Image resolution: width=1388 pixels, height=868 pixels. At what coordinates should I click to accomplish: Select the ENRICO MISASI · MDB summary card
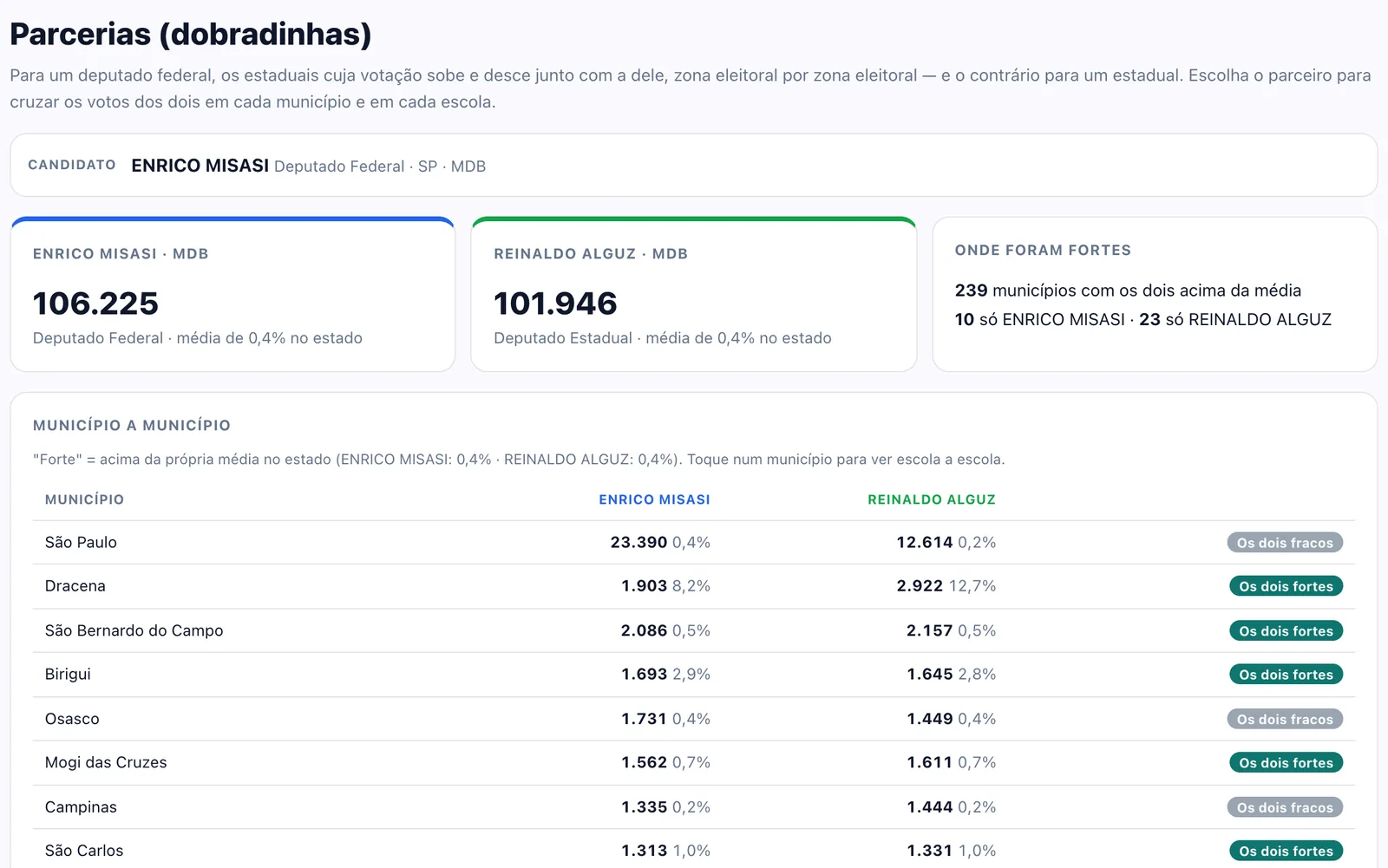(x=232, y=295)
